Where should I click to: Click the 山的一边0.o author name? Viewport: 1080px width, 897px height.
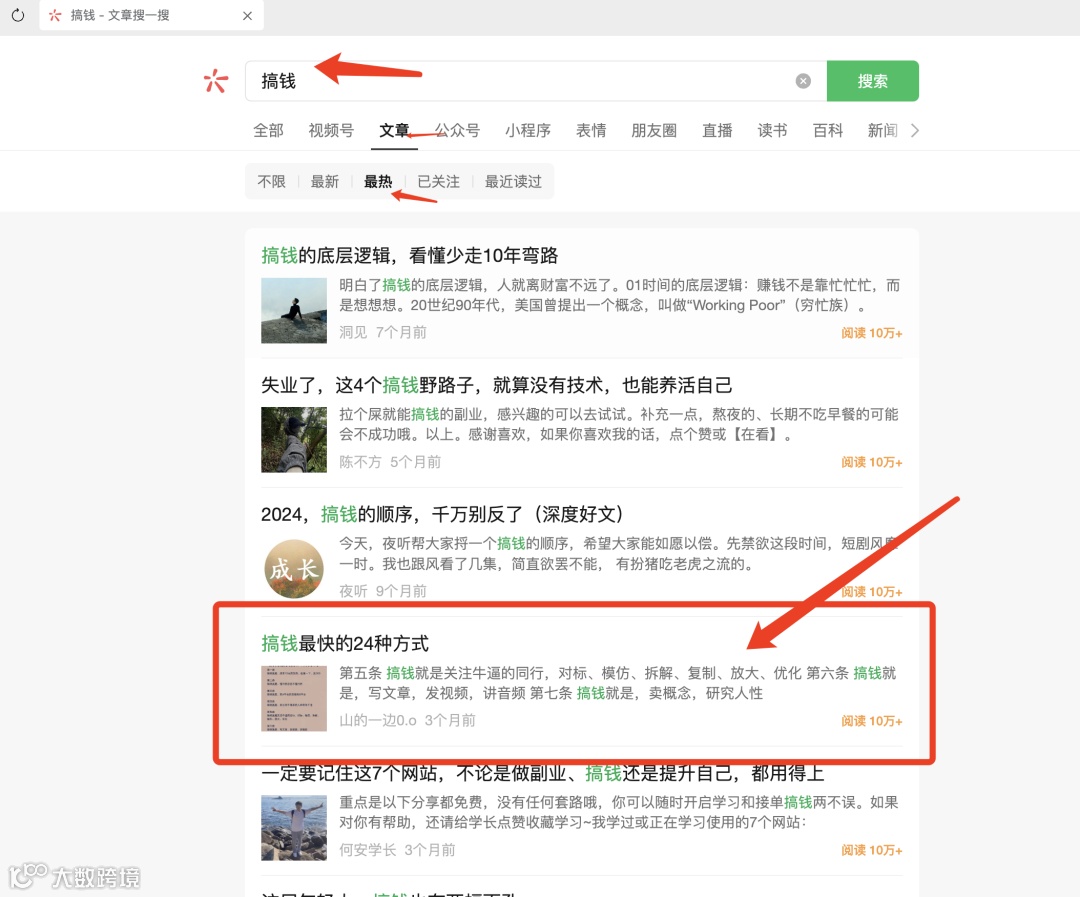(x=377, y=720)
